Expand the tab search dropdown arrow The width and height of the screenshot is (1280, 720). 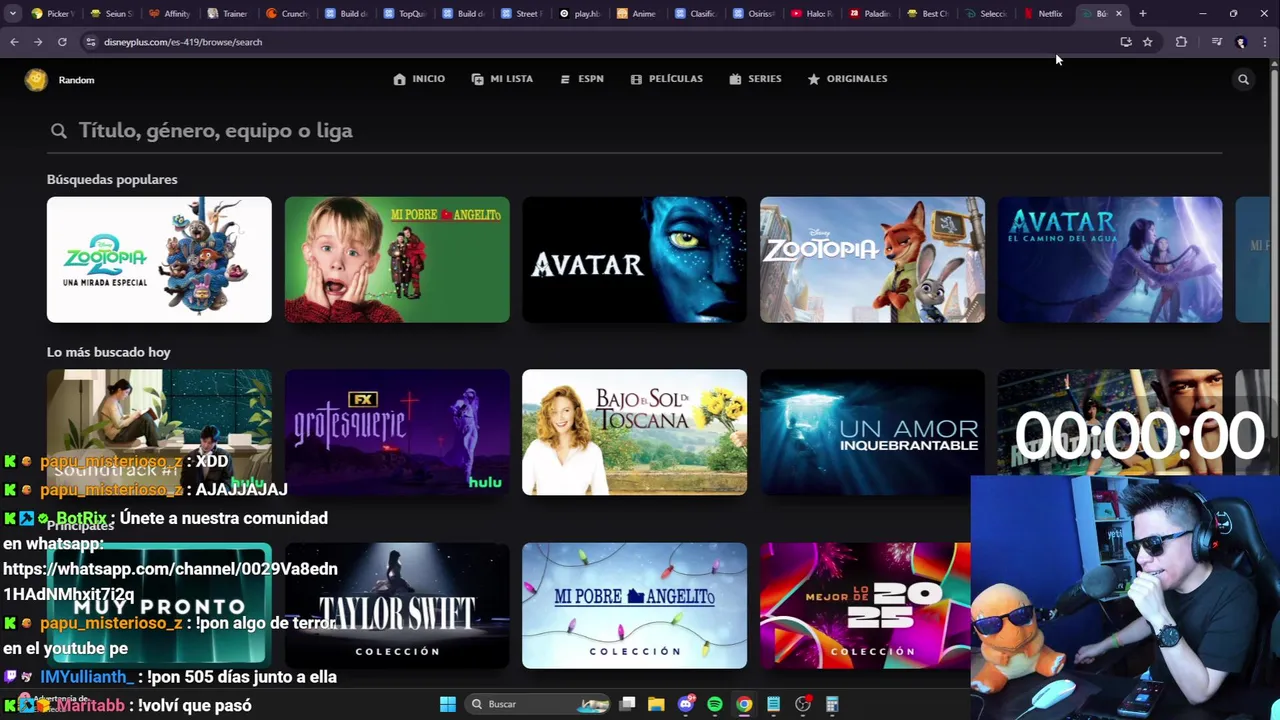tap(12, 14)
